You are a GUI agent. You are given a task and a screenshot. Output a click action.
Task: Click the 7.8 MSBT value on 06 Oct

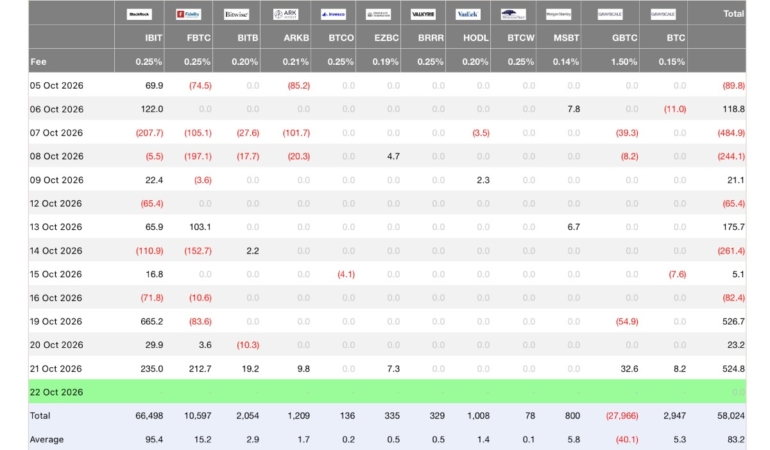(x=574, y=109)
